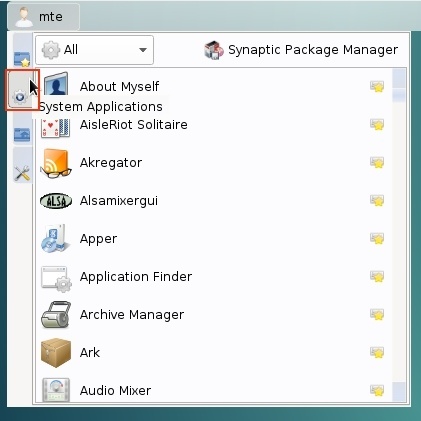Launch AisleRiot Solitaire
This screenshot has width=421, height=421.
pyautogui.click(x=213, y=124)
